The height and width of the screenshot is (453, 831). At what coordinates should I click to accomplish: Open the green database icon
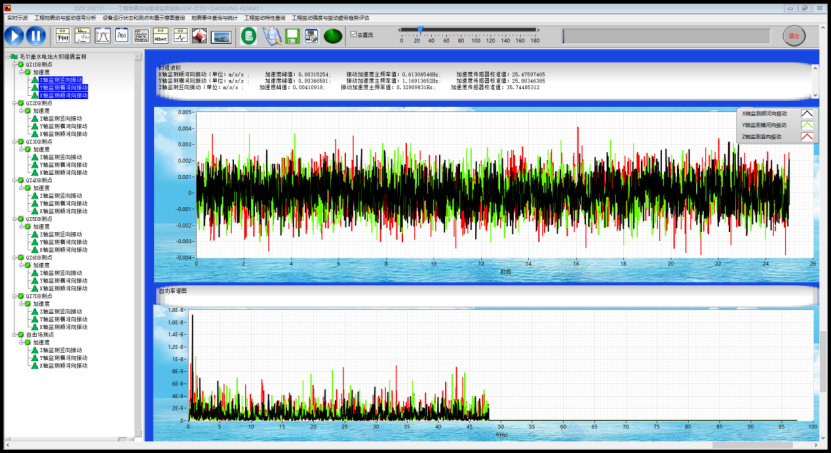coord(249,36)
